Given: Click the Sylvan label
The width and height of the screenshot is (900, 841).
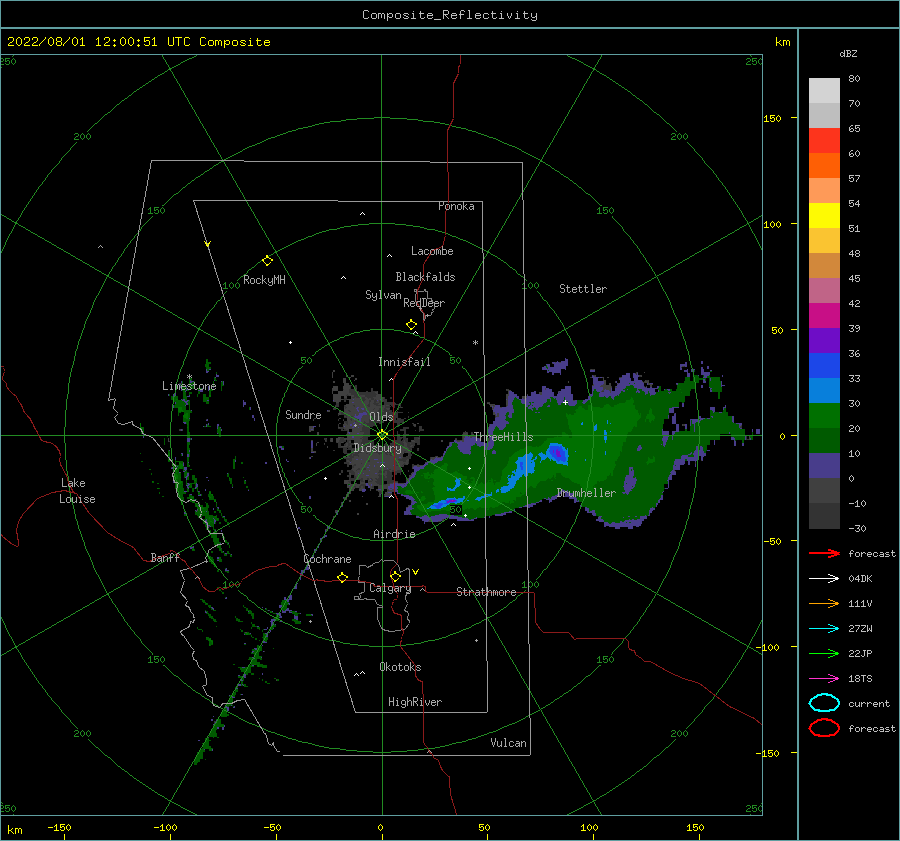Looking at the screenshot, I should coord(383,295).
